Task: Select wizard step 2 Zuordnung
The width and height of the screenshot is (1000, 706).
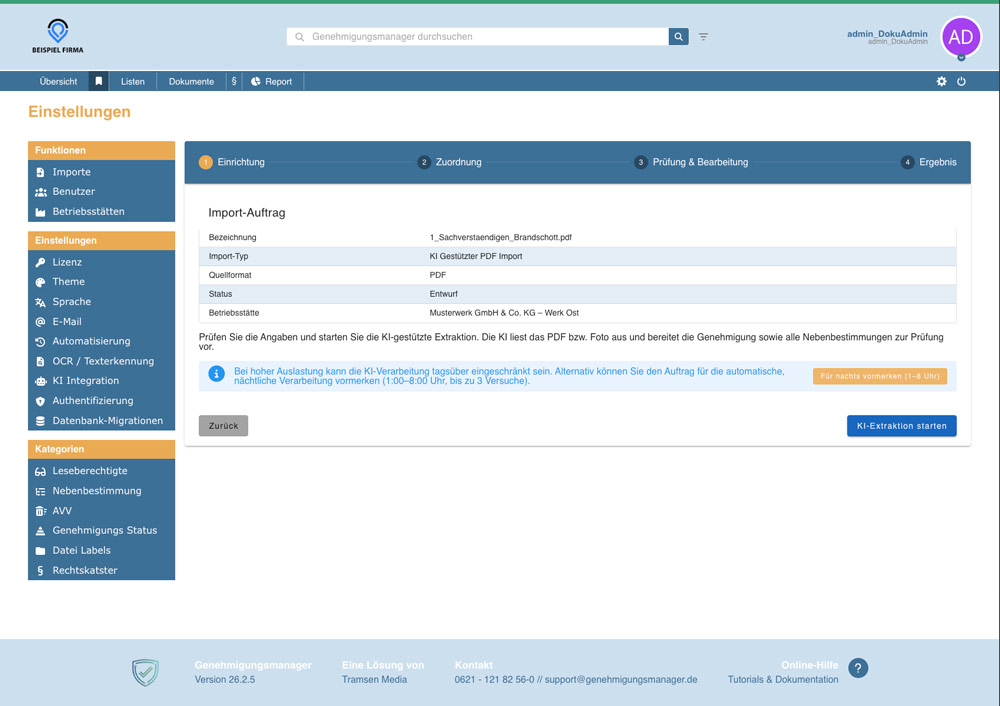Action: coord(450,162)
